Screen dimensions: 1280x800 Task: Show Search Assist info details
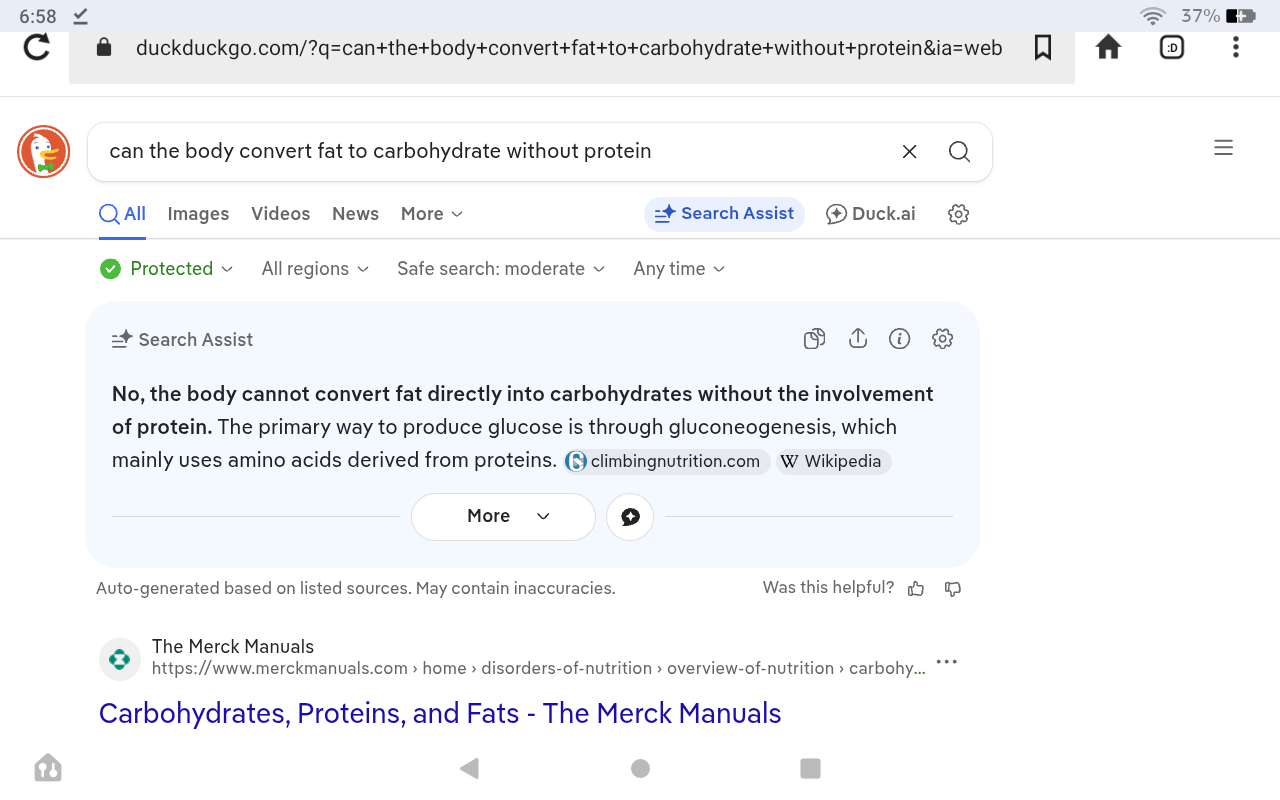[x=900, y=339]
